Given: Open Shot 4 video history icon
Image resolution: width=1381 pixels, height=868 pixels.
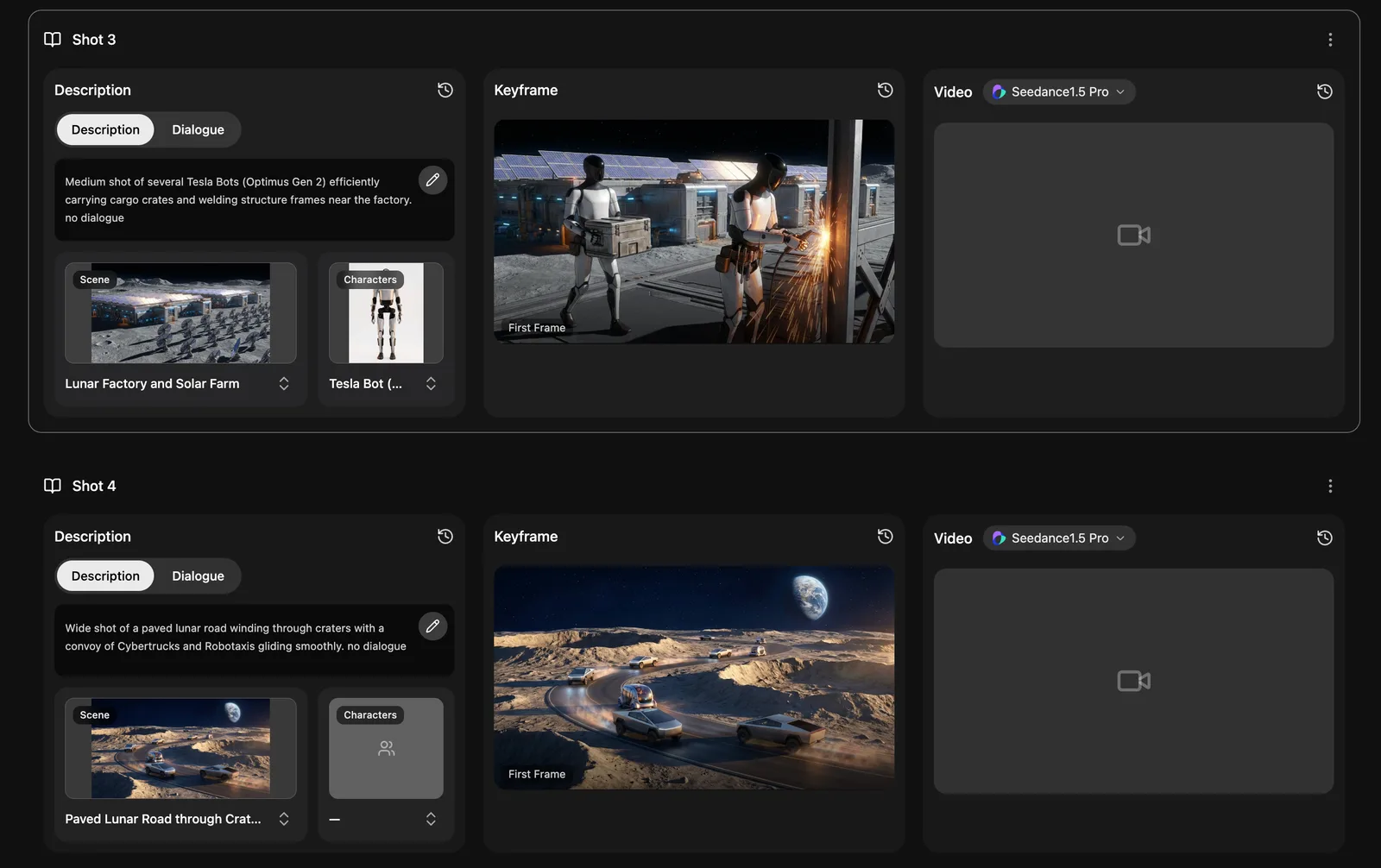Looking at the screenshot, I should click(x=1324, y=538).
